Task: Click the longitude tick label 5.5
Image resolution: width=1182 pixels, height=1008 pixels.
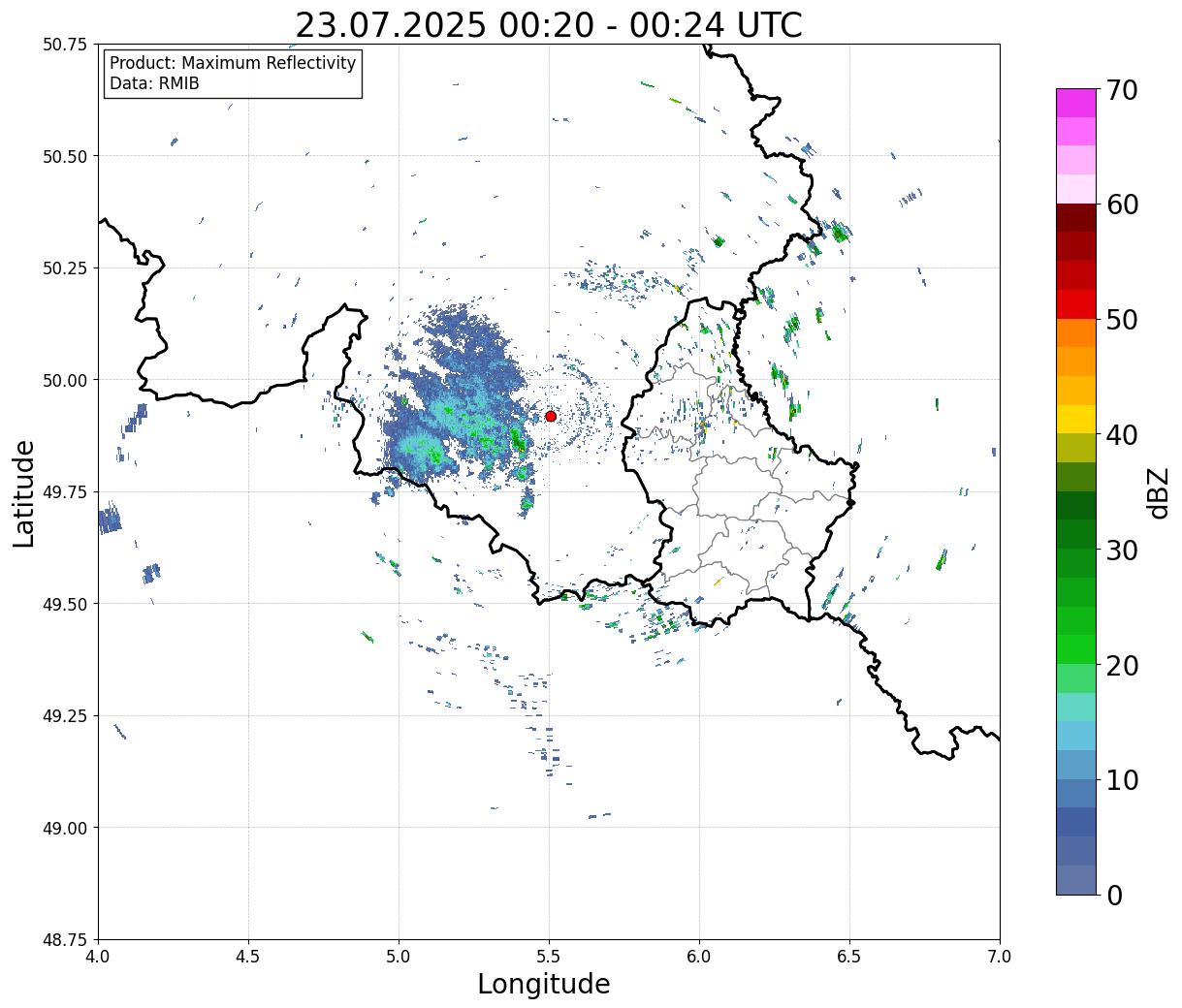Action: 549,957
